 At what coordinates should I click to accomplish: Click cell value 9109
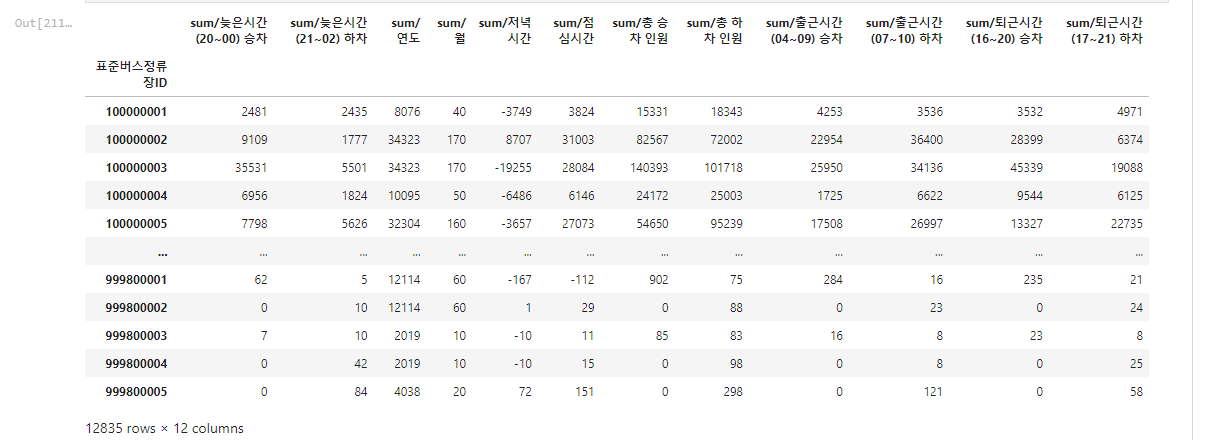click(254, 139)
